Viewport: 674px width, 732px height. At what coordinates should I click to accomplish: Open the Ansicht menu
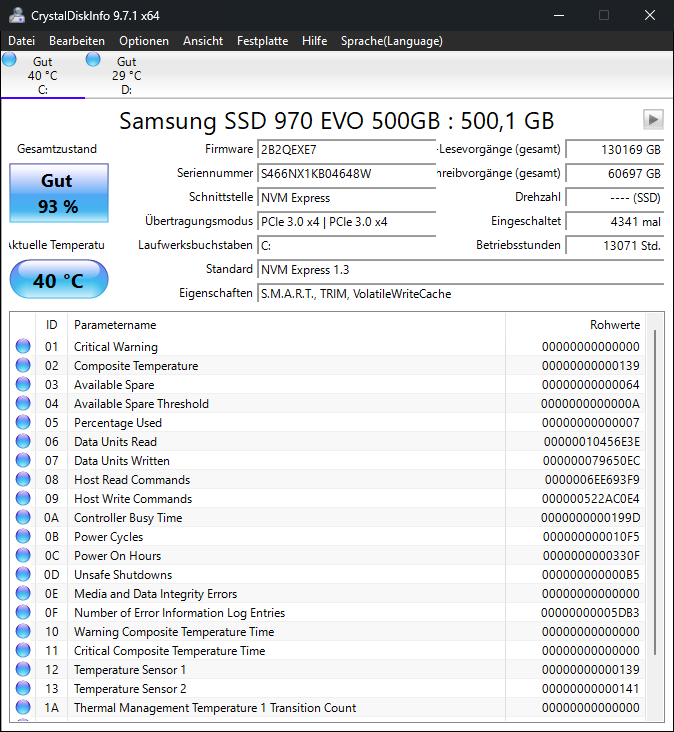pos(203,41)
